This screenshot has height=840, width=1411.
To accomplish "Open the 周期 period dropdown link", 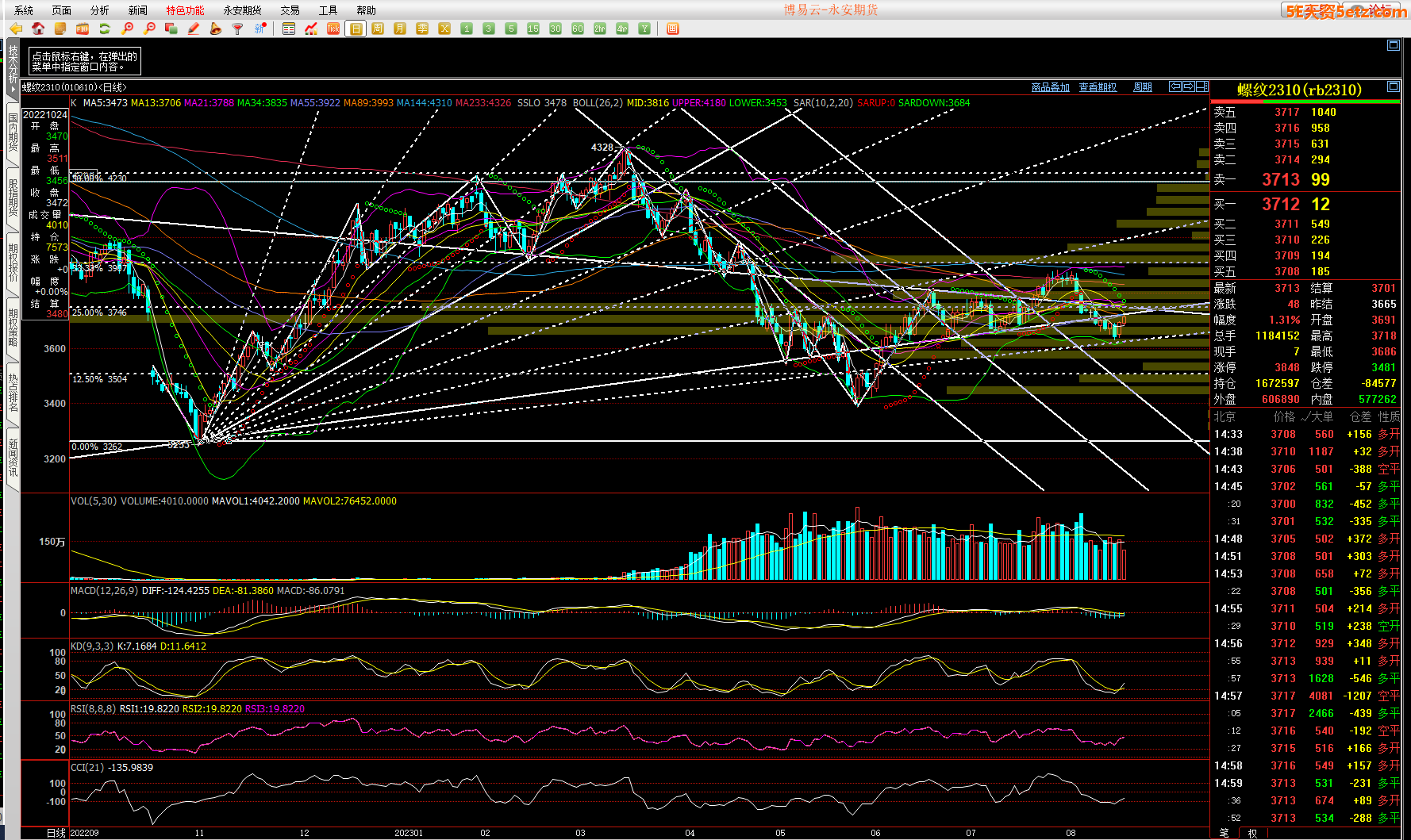I will [1143, 87].
